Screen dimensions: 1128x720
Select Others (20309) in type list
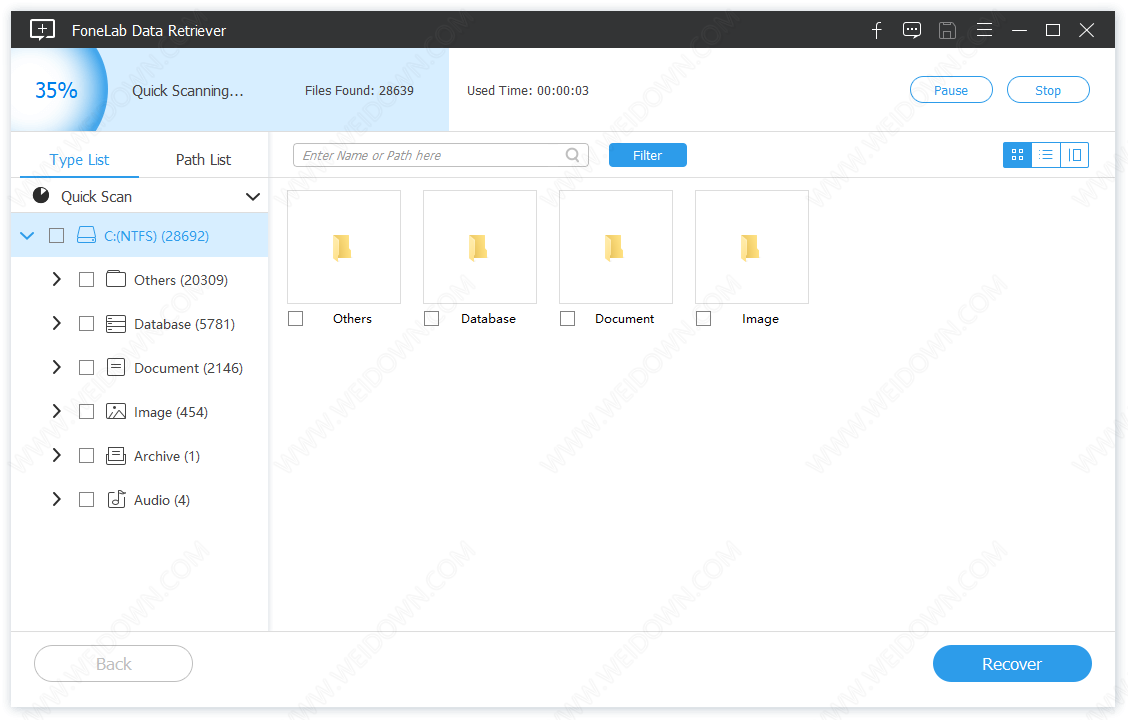coord(181,280)
